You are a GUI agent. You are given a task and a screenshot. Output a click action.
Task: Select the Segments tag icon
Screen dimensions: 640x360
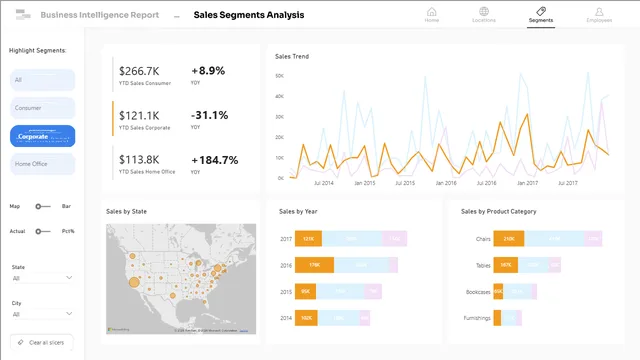click(x=541, y=11)
